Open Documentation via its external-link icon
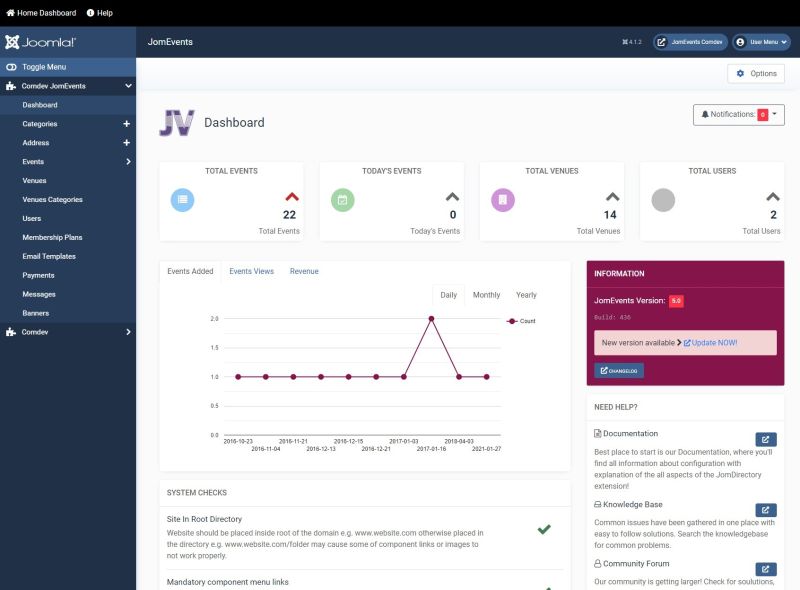Viewport: 800px width, 590px height. [765, 439]
